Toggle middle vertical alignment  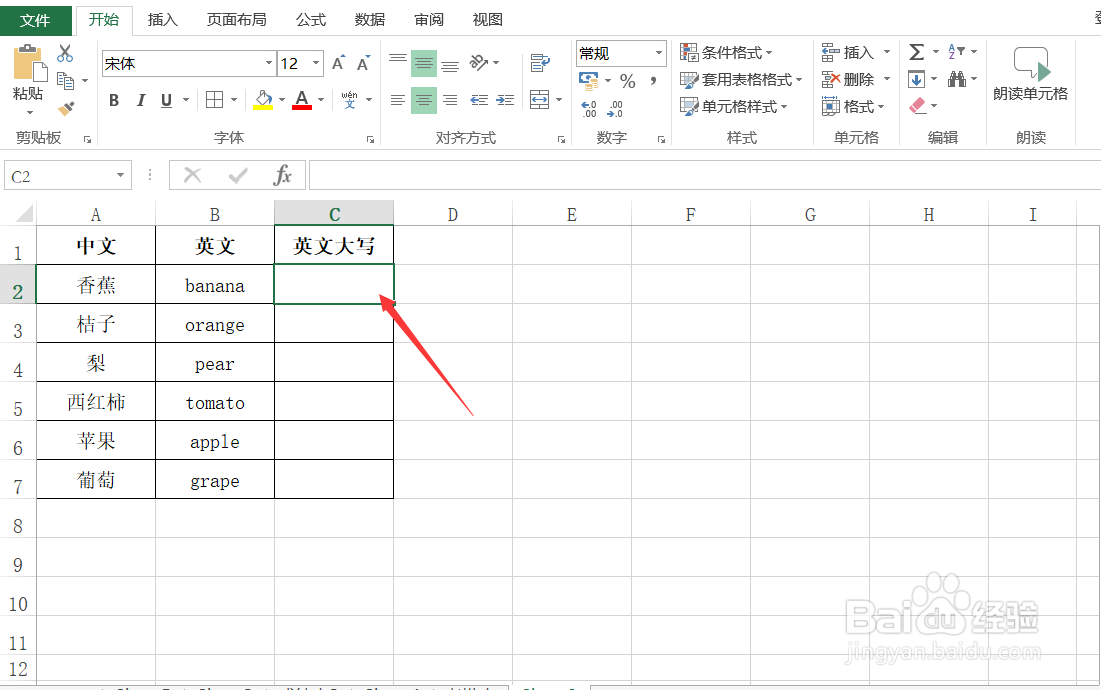pos(424,63)
